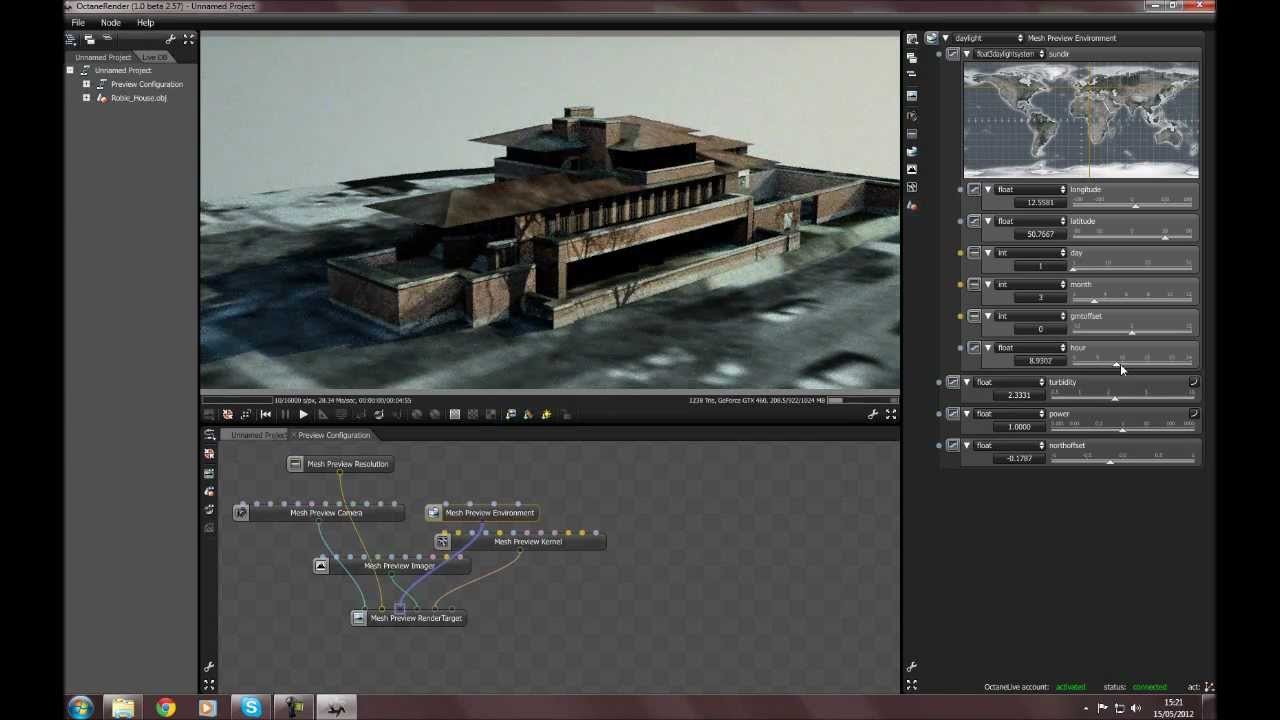Open the Help menu
The width and height of the screenshot is (1280, 720).
(x=145, y=22)
